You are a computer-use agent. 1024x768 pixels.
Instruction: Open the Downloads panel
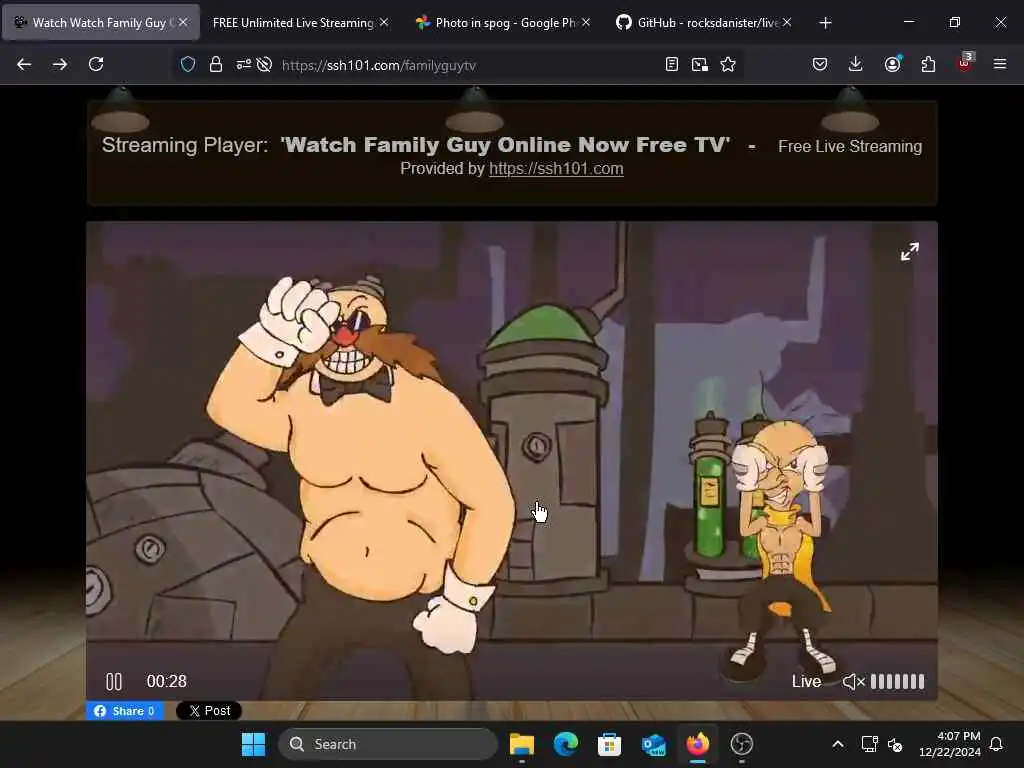(856, 64)
